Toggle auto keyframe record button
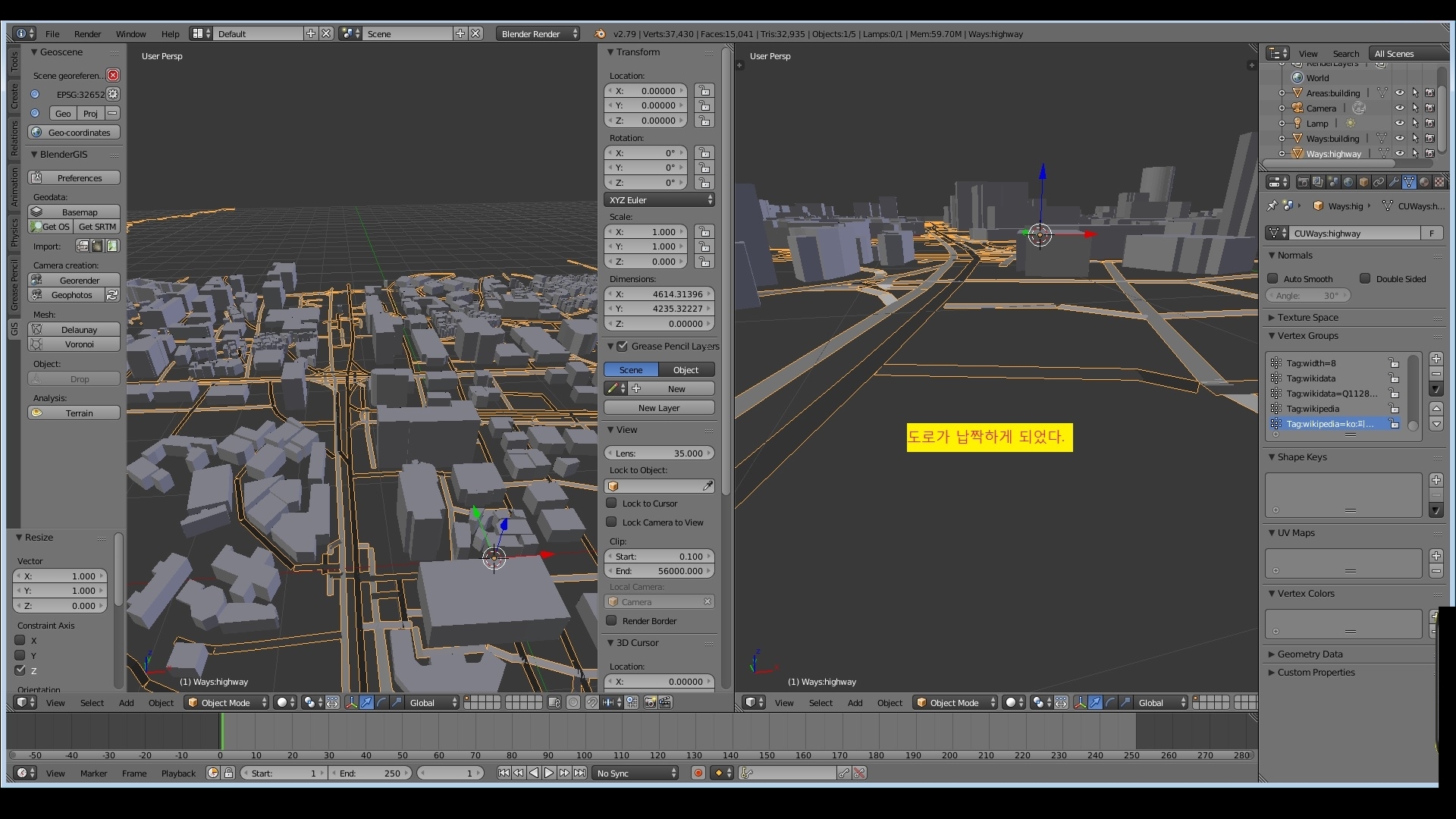Image resolution: width=1456 pixels, height=819 pixels. (x=698, y=773)
